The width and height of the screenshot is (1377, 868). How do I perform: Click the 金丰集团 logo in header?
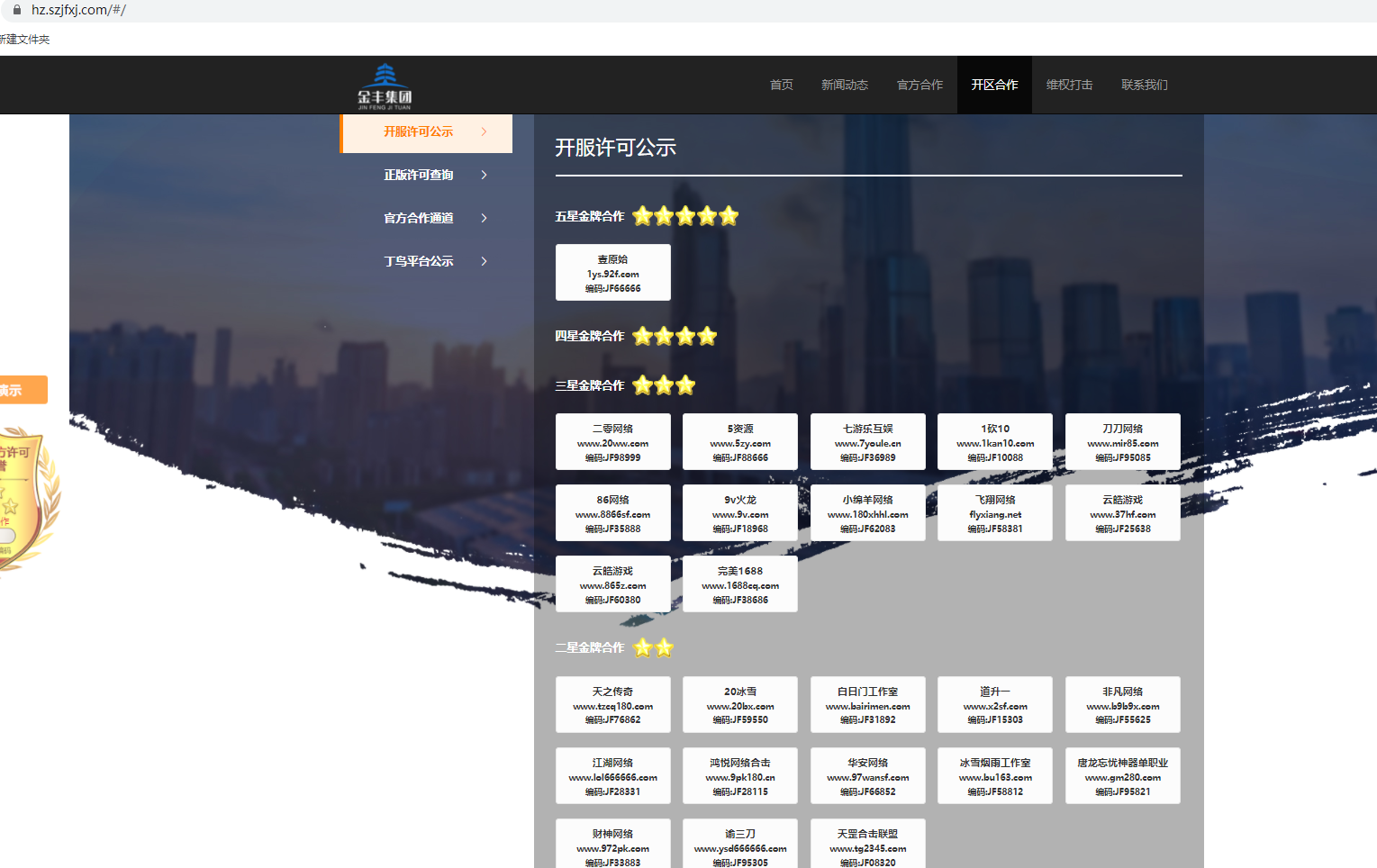click(x=385, y=86)
